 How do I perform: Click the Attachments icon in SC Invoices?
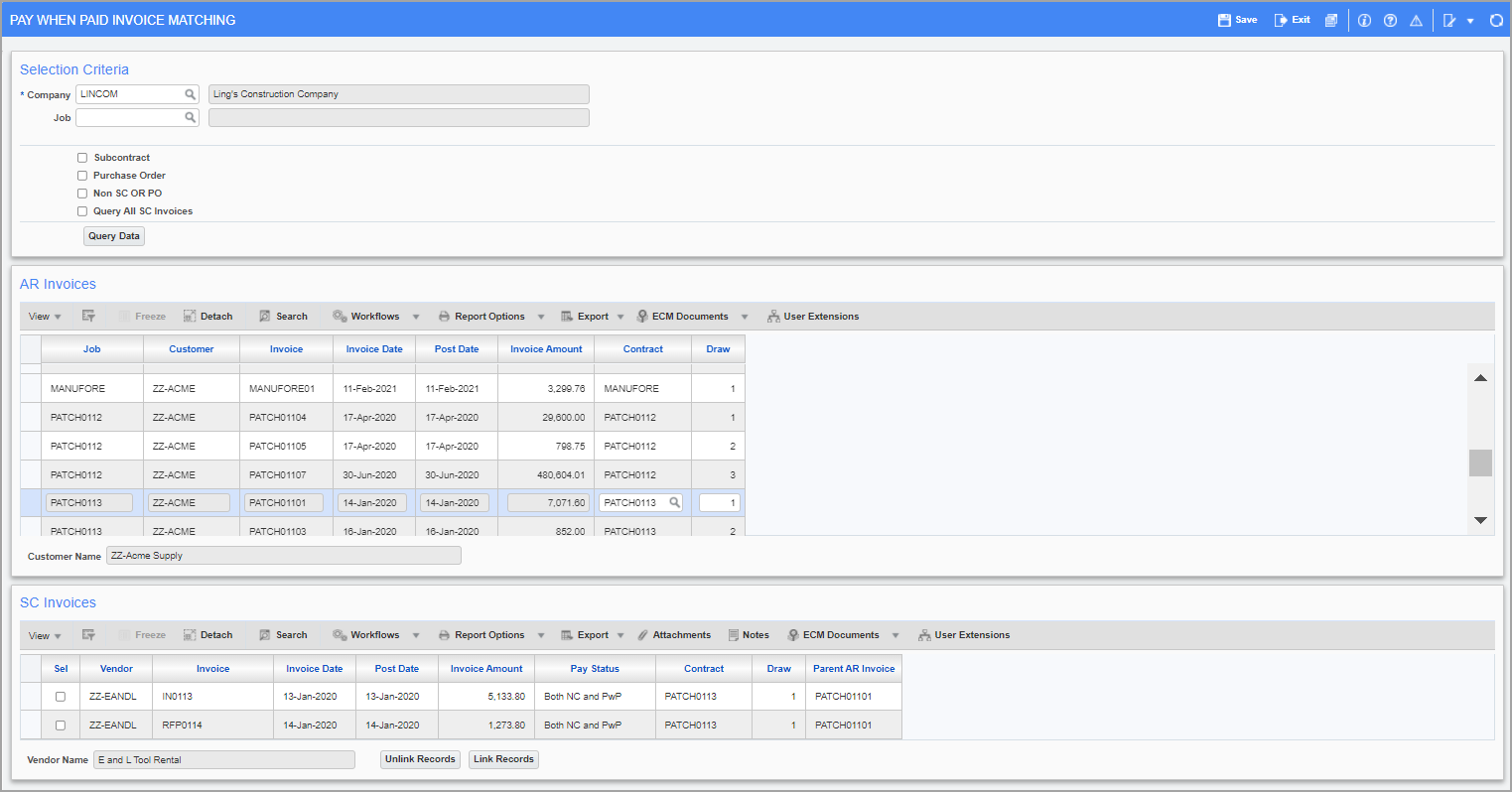pyautogui.click(x=675, y=634)
